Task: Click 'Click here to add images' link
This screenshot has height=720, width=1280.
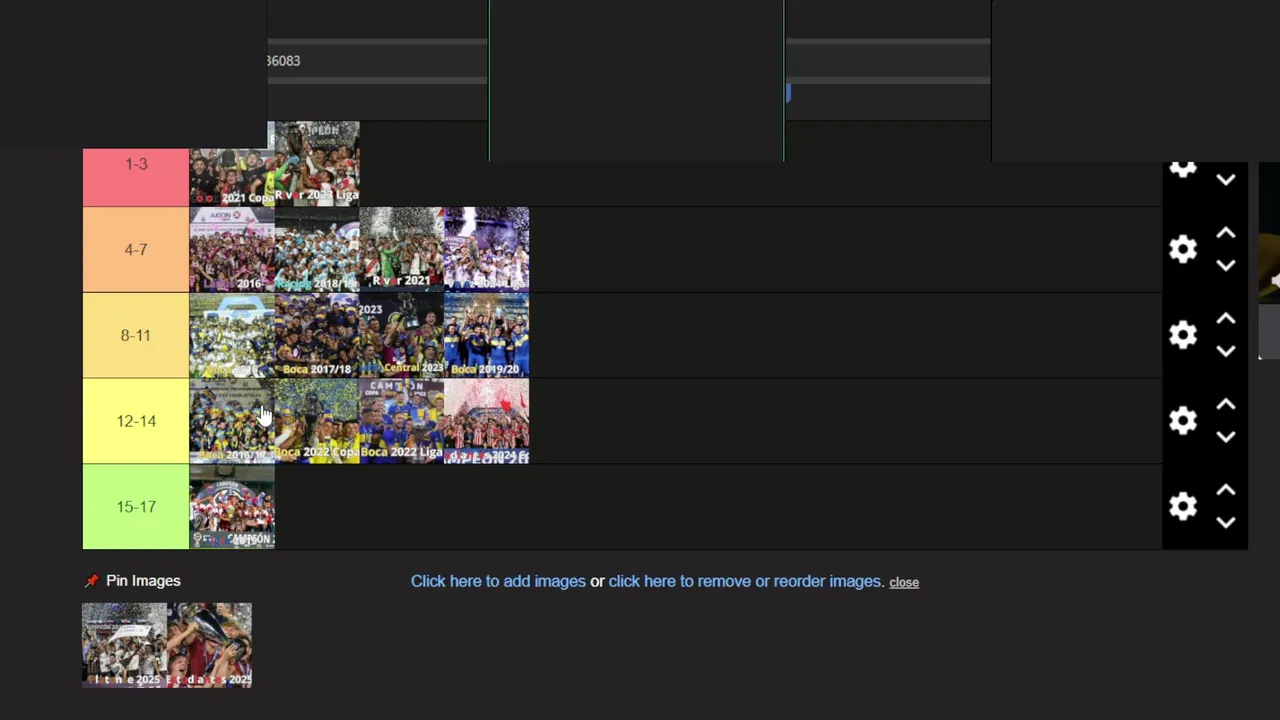Action: (498, 581)
